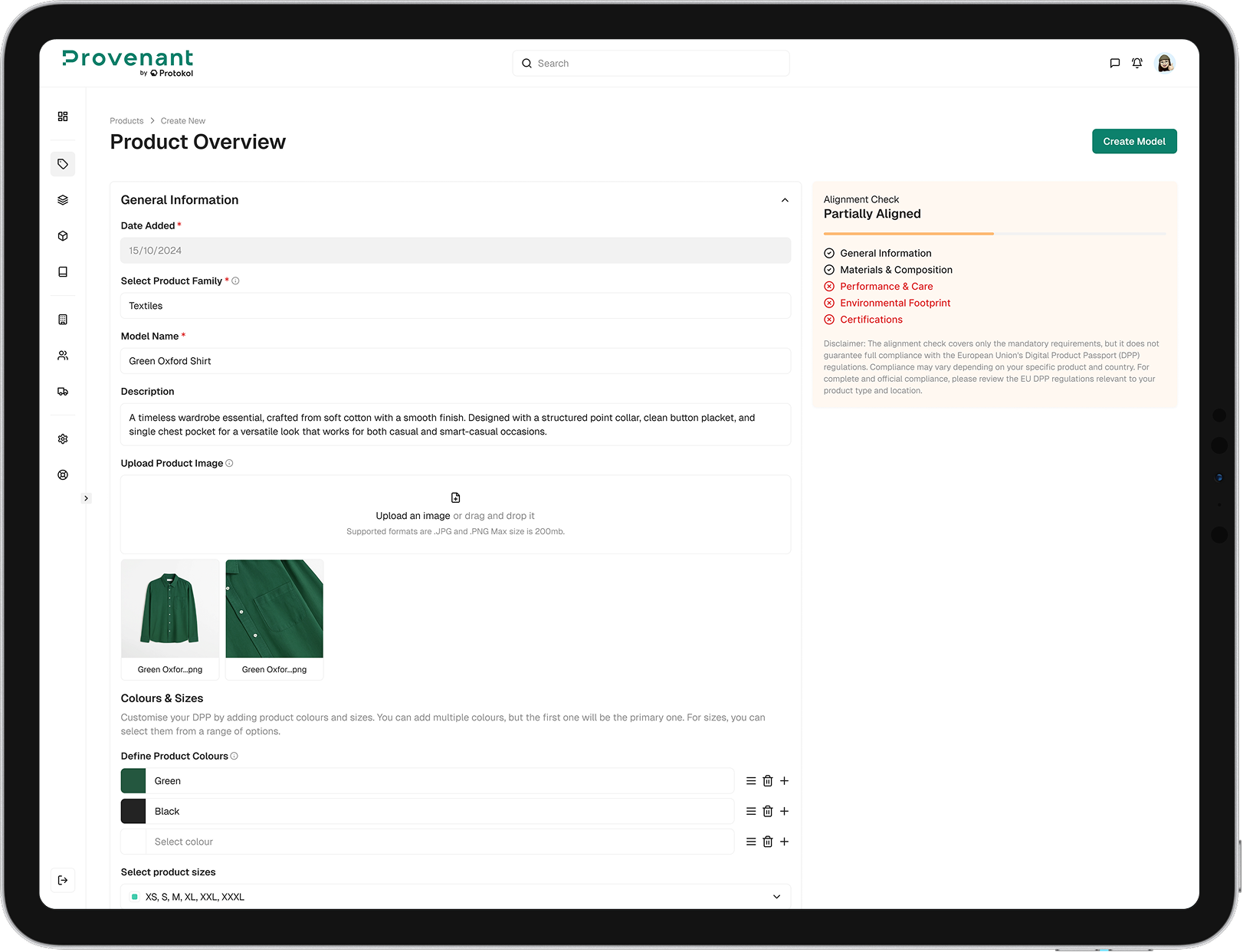
Task: Collapse the General Information section chevron
Action: click(784, 200)
